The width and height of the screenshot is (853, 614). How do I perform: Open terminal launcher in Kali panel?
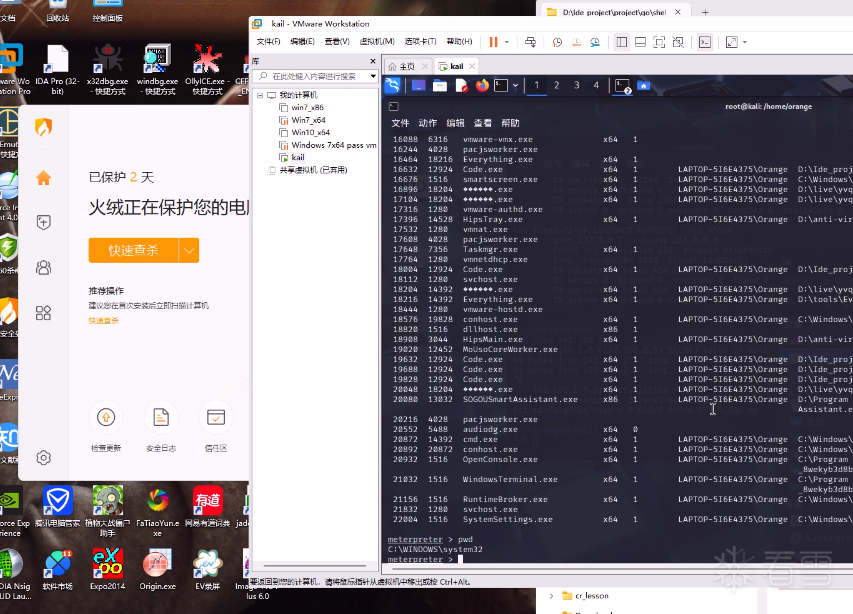[x=501, y=85]
